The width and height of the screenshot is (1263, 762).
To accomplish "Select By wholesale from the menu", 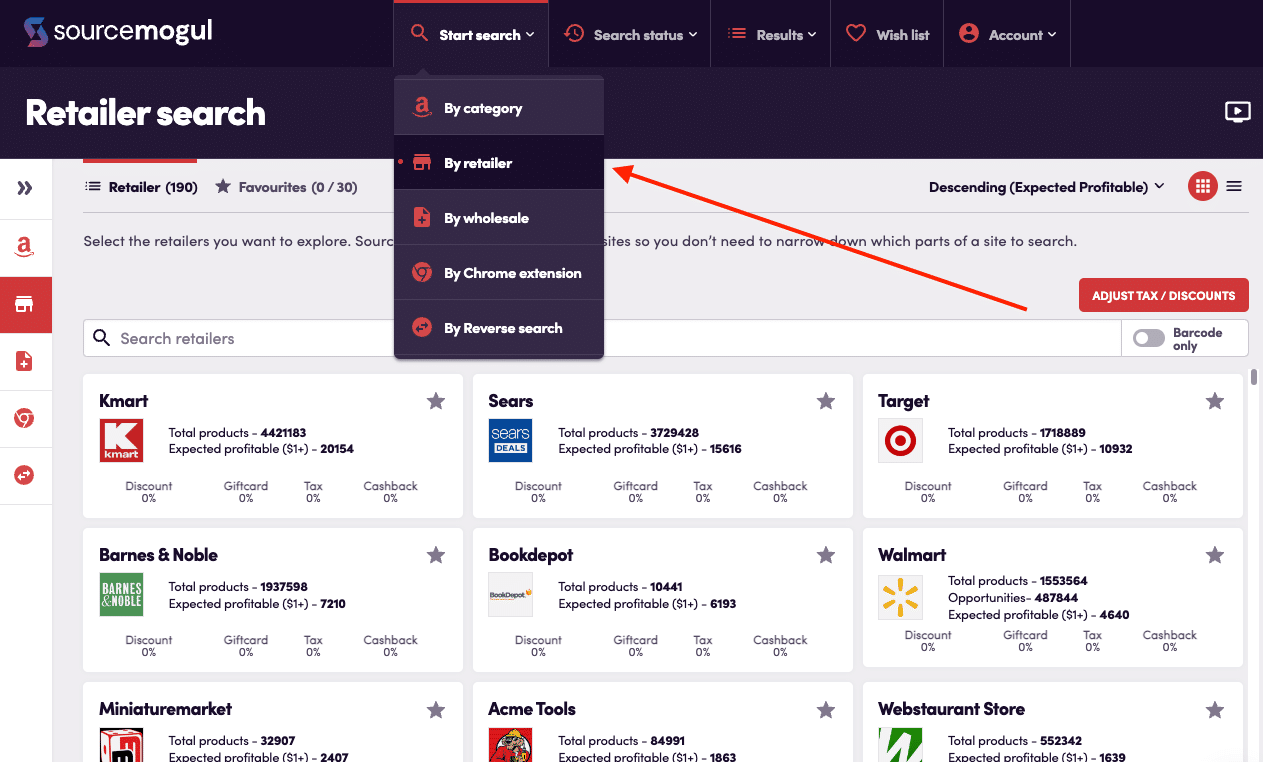I will (486, 218).
